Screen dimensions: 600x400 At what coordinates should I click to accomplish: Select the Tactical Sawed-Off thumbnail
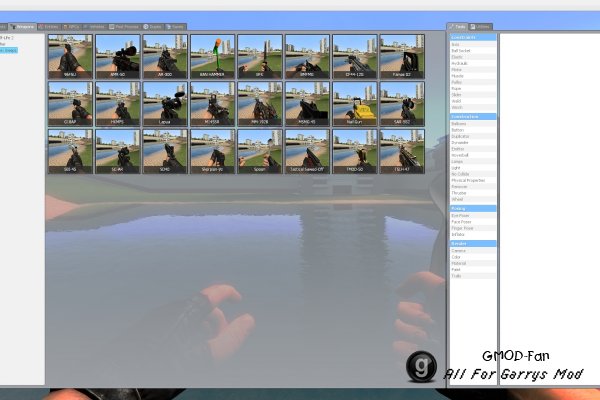click(x=307, y=151)
